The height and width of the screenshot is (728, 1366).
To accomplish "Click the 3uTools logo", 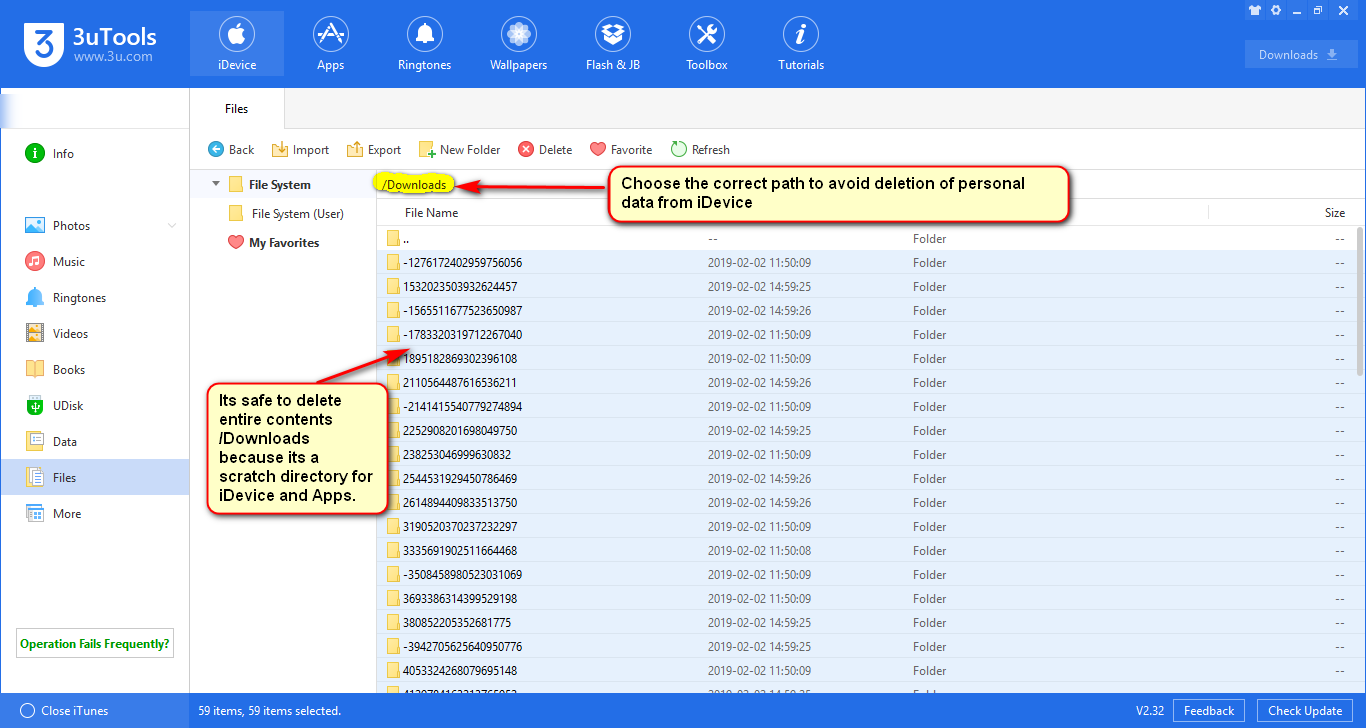I will [x=90, y=44].
